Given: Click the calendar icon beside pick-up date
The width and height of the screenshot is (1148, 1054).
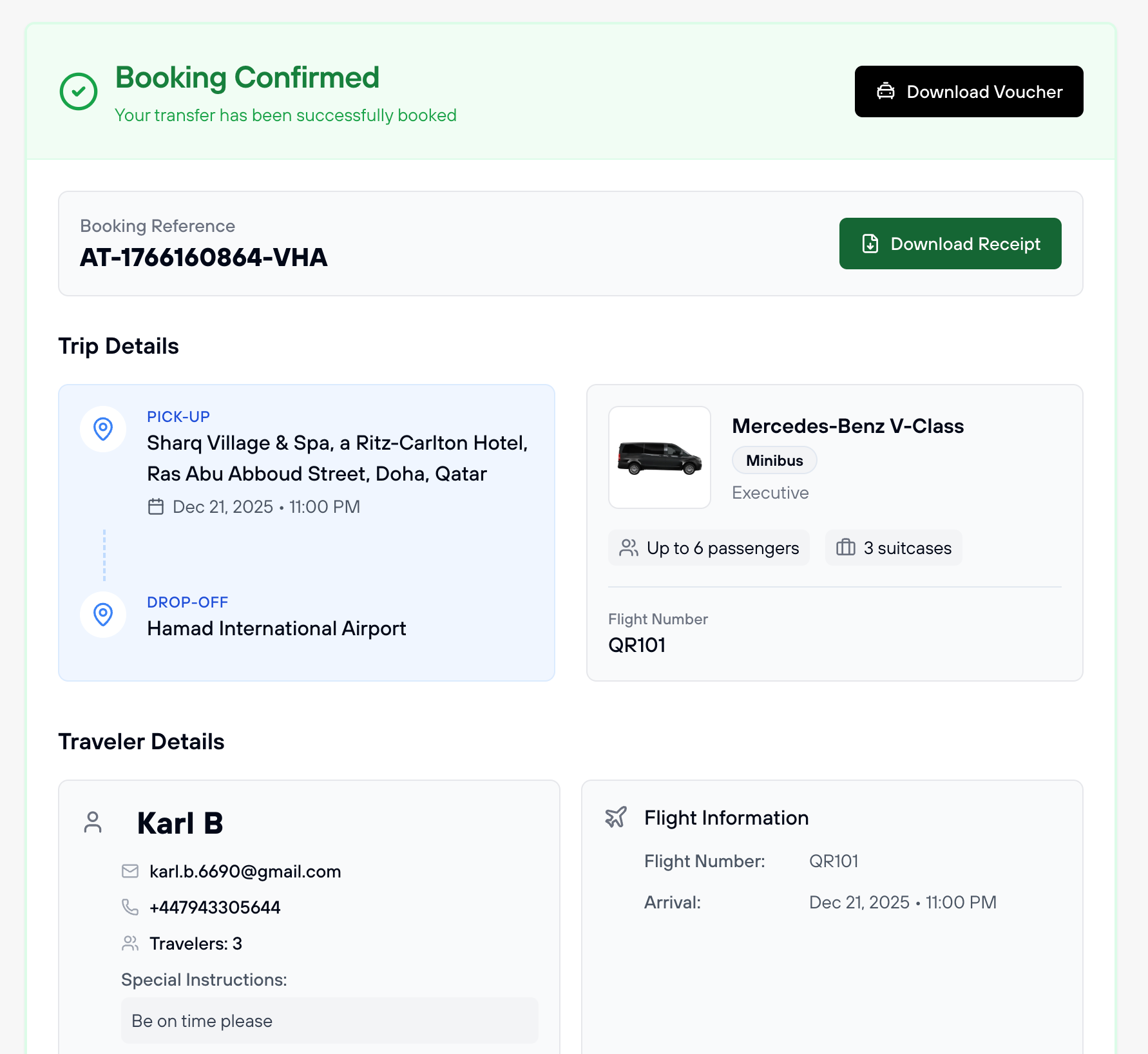Looking at the screenshot, I should pos(156,507).
